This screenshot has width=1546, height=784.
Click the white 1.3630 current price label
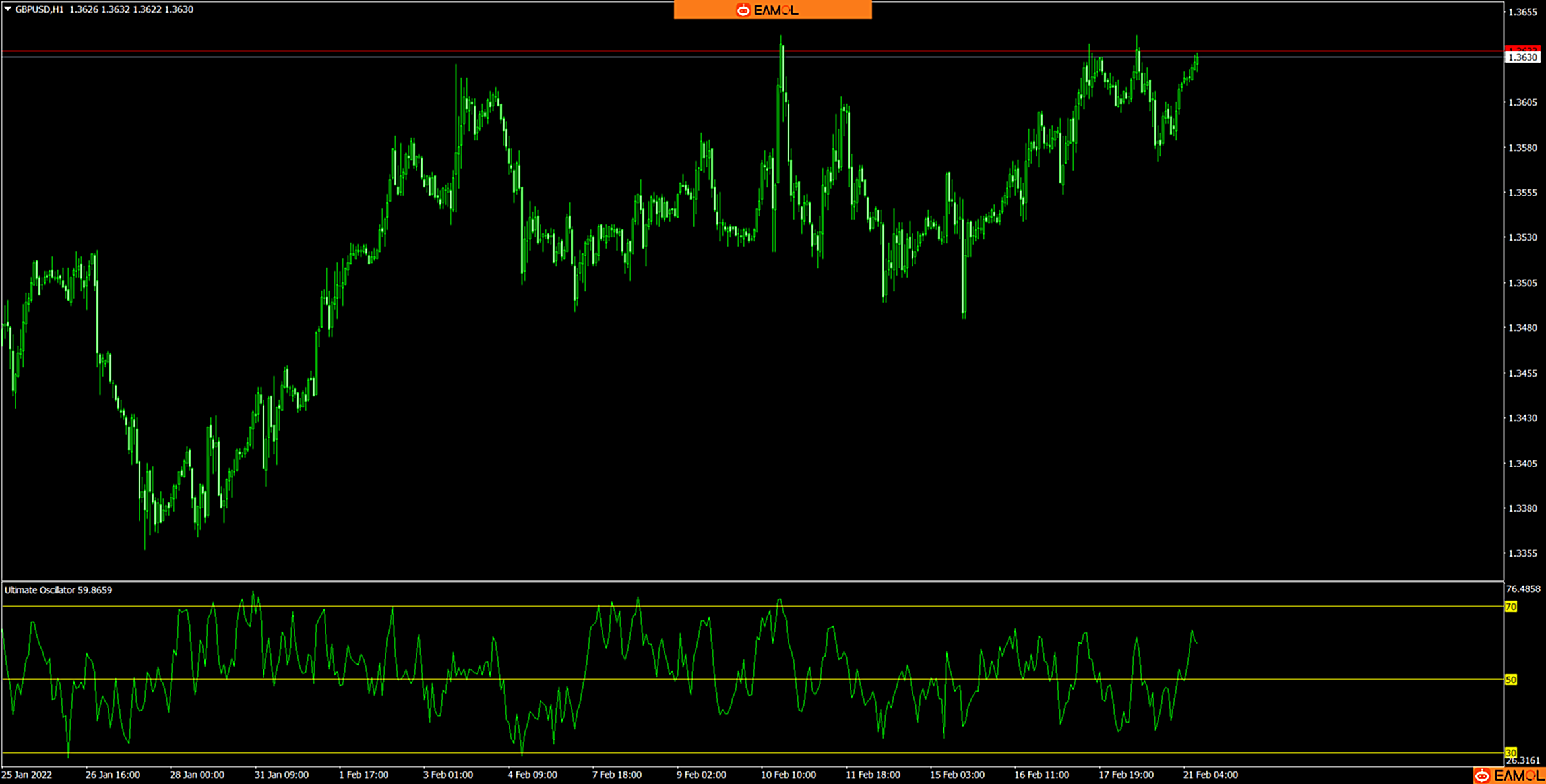[1522, 57]
